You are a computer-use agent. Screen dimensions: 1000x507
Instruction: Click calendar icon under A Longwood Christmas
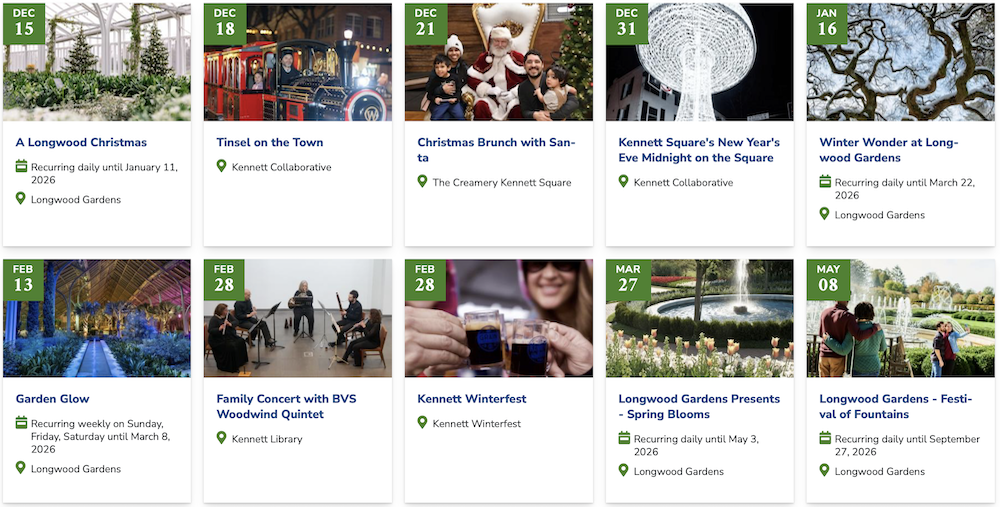pos(21,166)
